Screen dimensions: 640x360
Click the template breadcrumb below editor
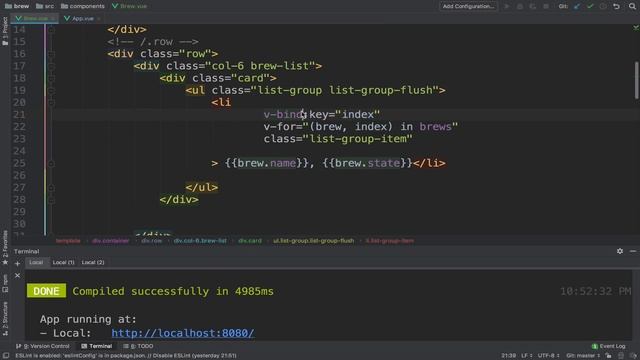68,241
